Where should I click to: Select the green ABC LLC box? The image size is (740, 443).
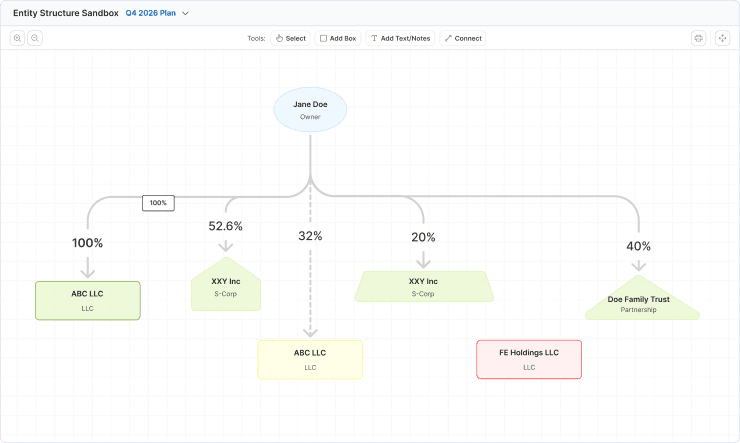(x=88, y=301)
